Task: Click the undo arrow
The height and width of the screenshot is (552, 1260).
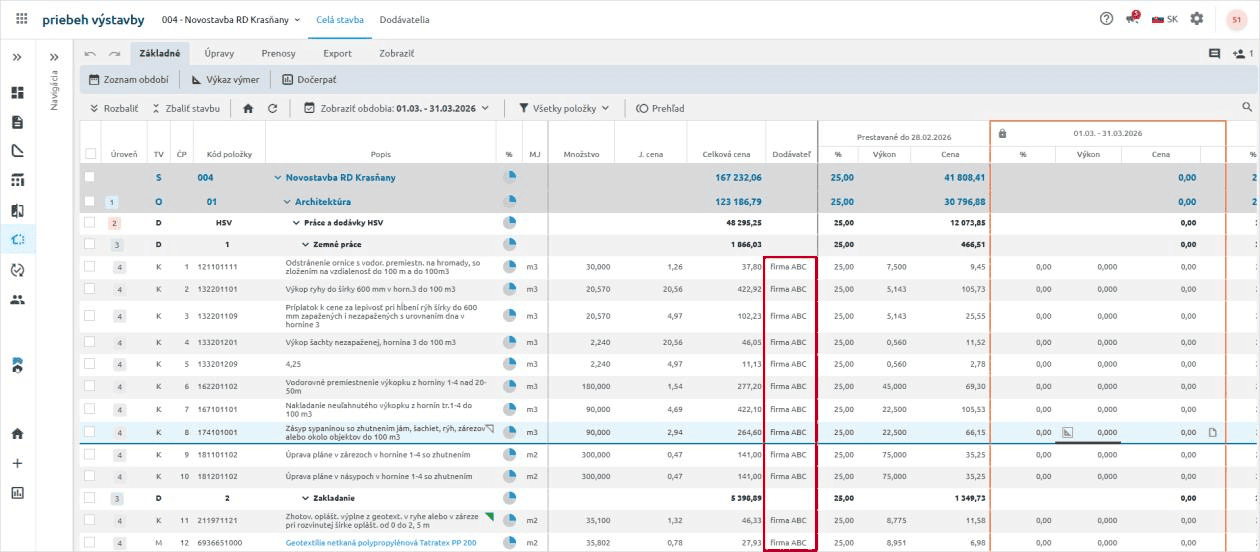Action: pos(91,53)
